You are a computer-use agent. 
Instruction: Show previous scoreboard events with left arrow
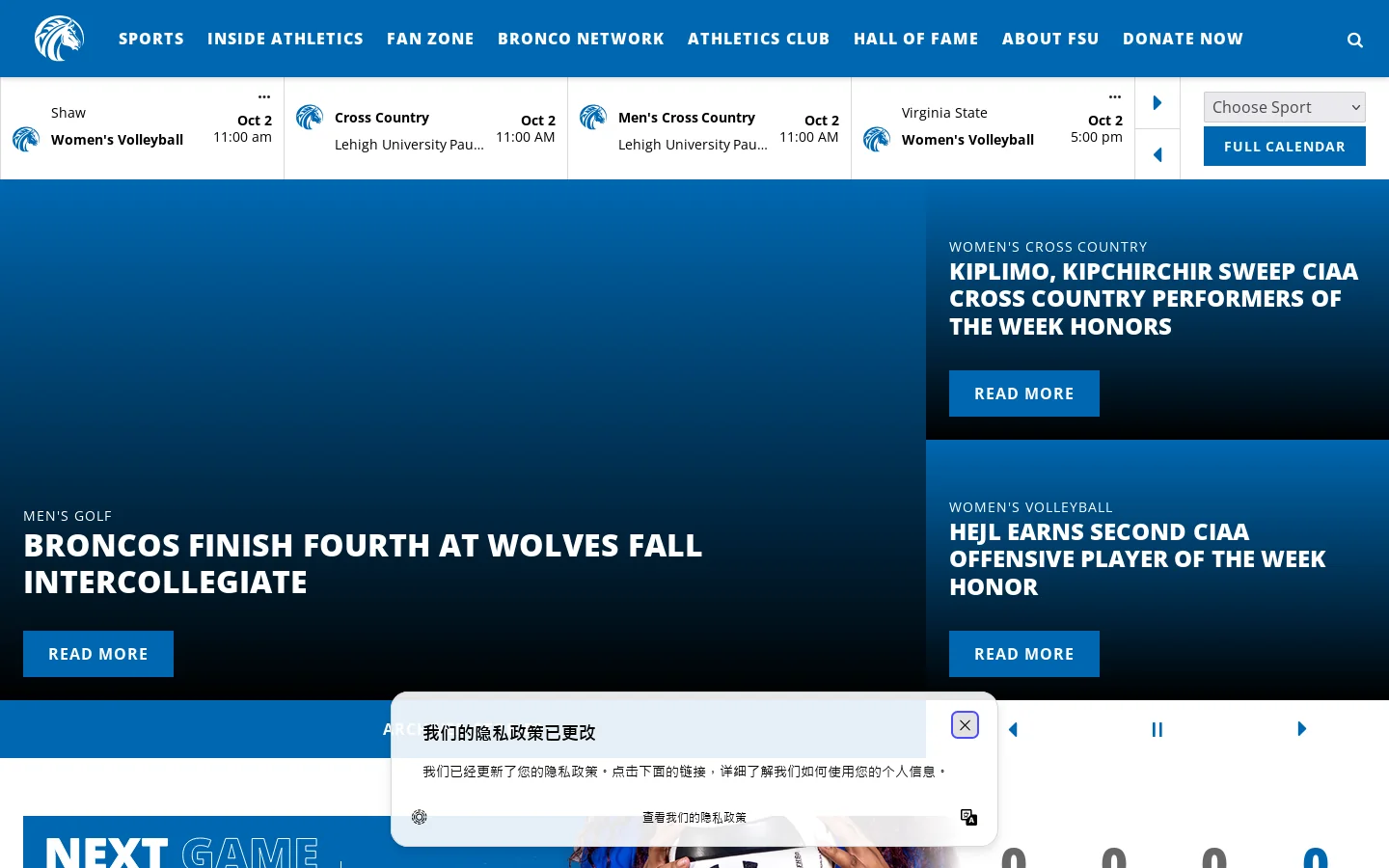(x=1157, y=154)
